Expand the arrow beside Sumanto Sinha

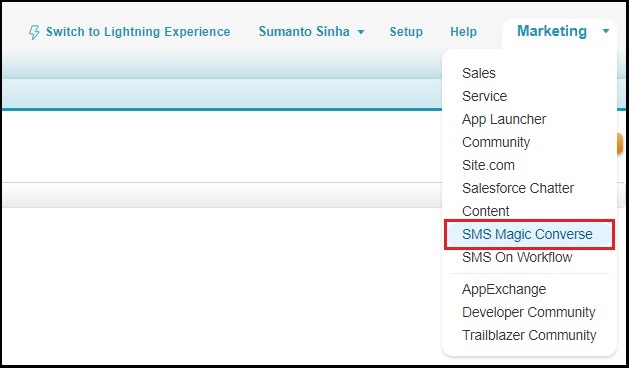tap(361, 32)
